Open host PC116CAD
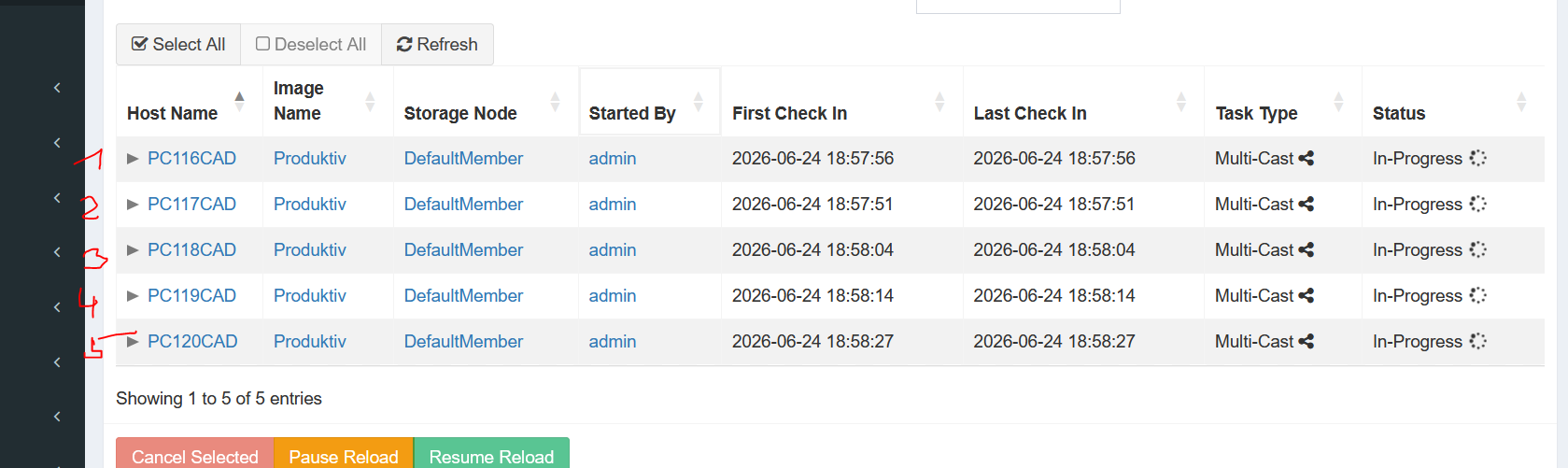Image resolution: width=1568 pixels, height=468 pixels. (191, 159)
